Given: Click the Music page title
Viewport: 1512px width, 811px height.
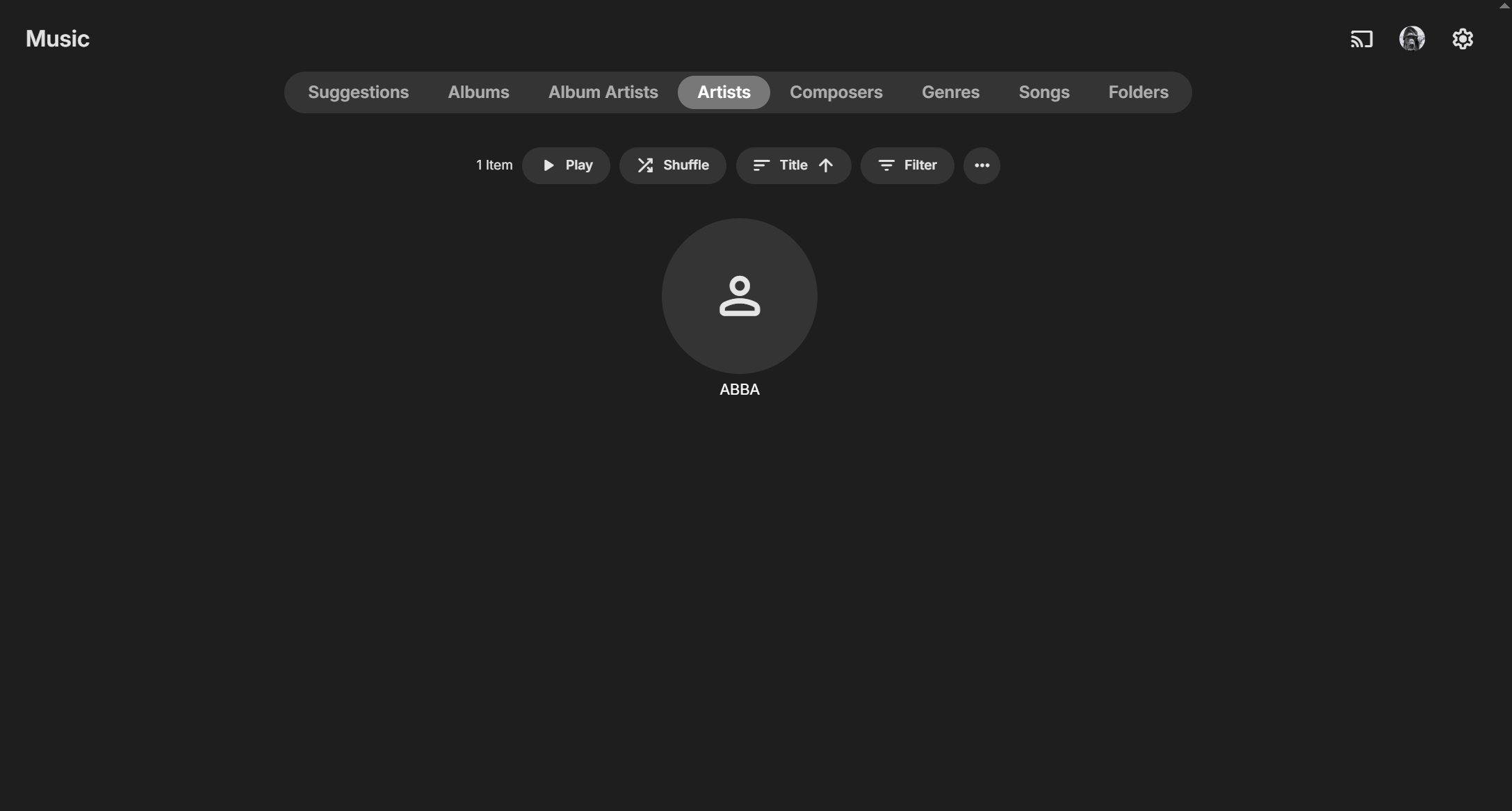Looking at the screenshot, I should point(58,39).
